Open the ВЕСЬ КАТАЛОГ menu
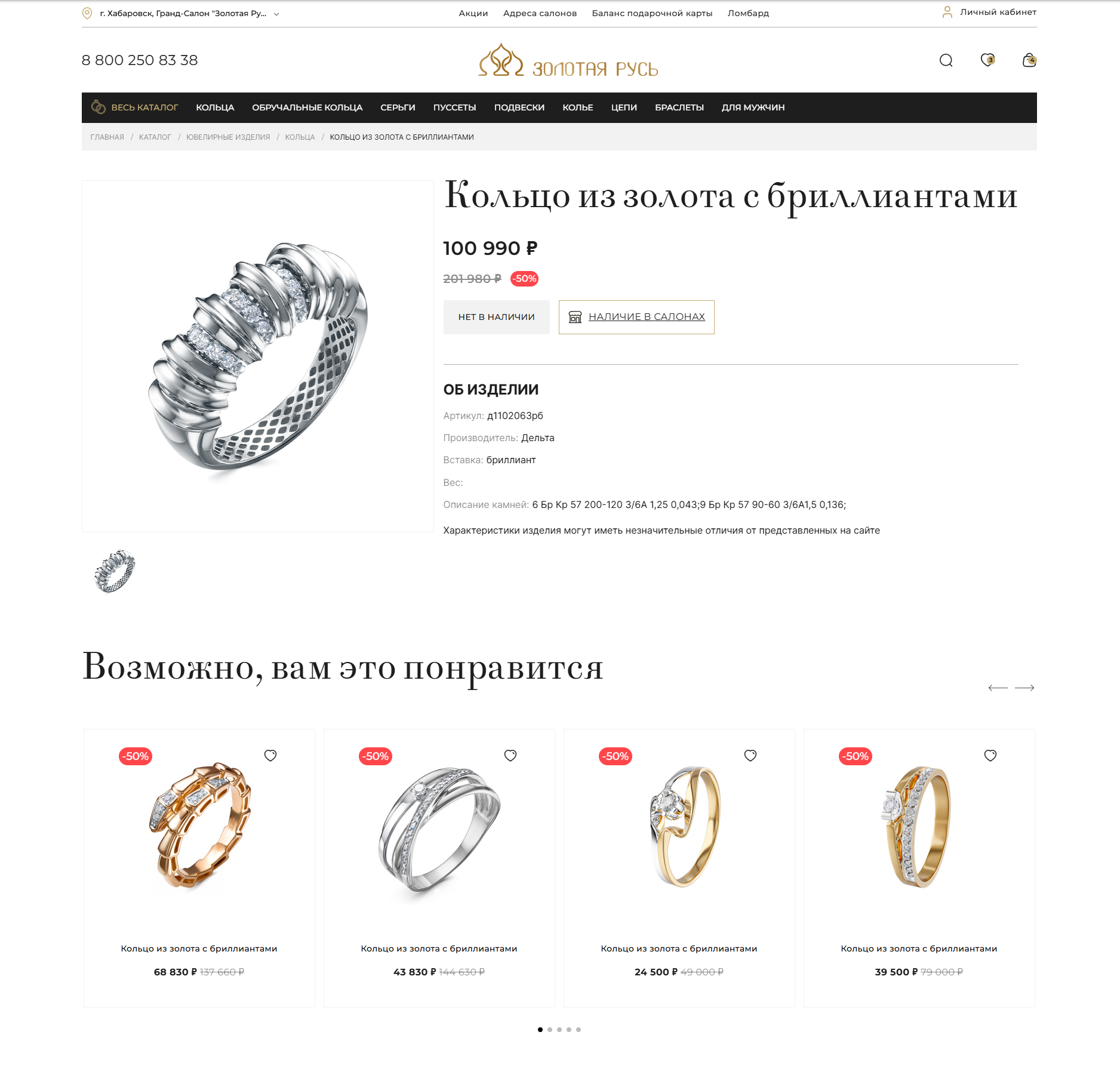The image size is (1120, 1084). 134,107
